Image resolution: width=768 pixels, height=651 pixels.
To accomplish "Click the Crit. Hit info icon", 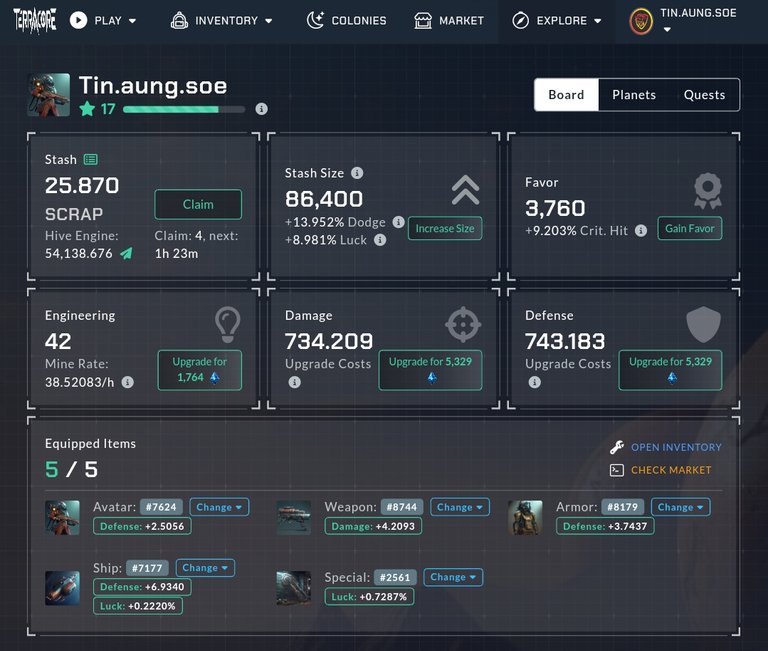I will 641,230.
